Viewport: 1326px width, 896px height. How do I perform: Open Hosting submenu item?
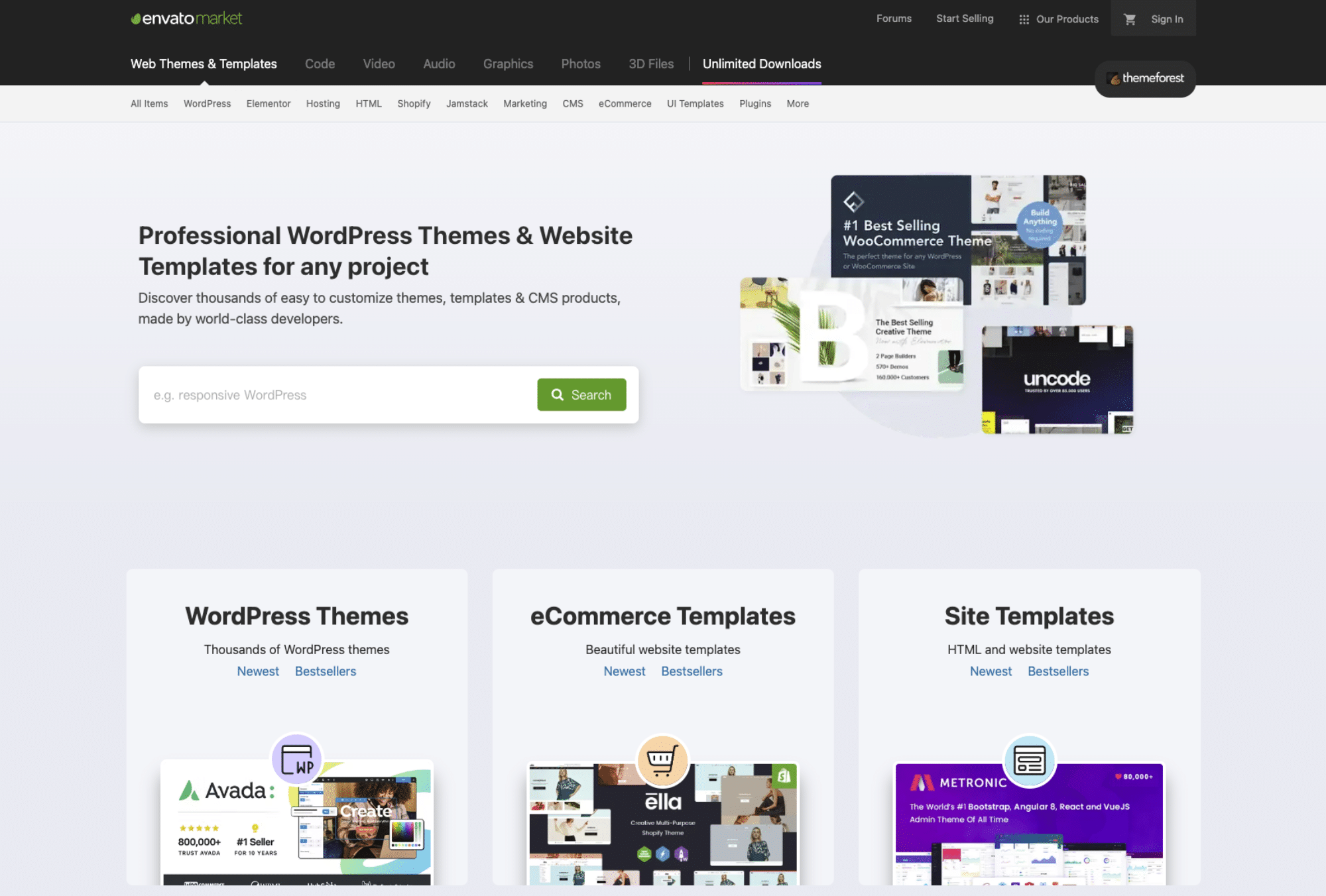point(323,103)
